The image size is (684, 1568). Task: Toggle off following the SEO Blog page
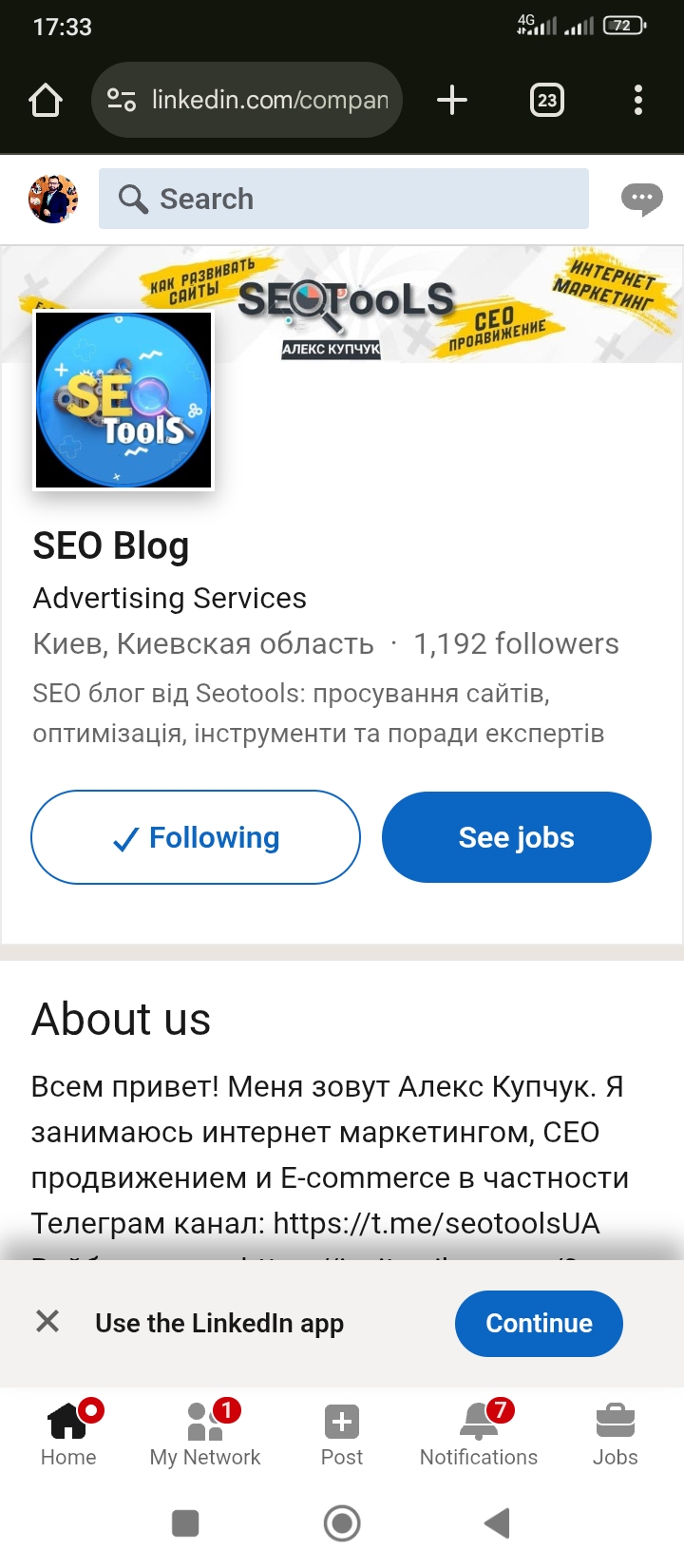click(x=196, y=837)
